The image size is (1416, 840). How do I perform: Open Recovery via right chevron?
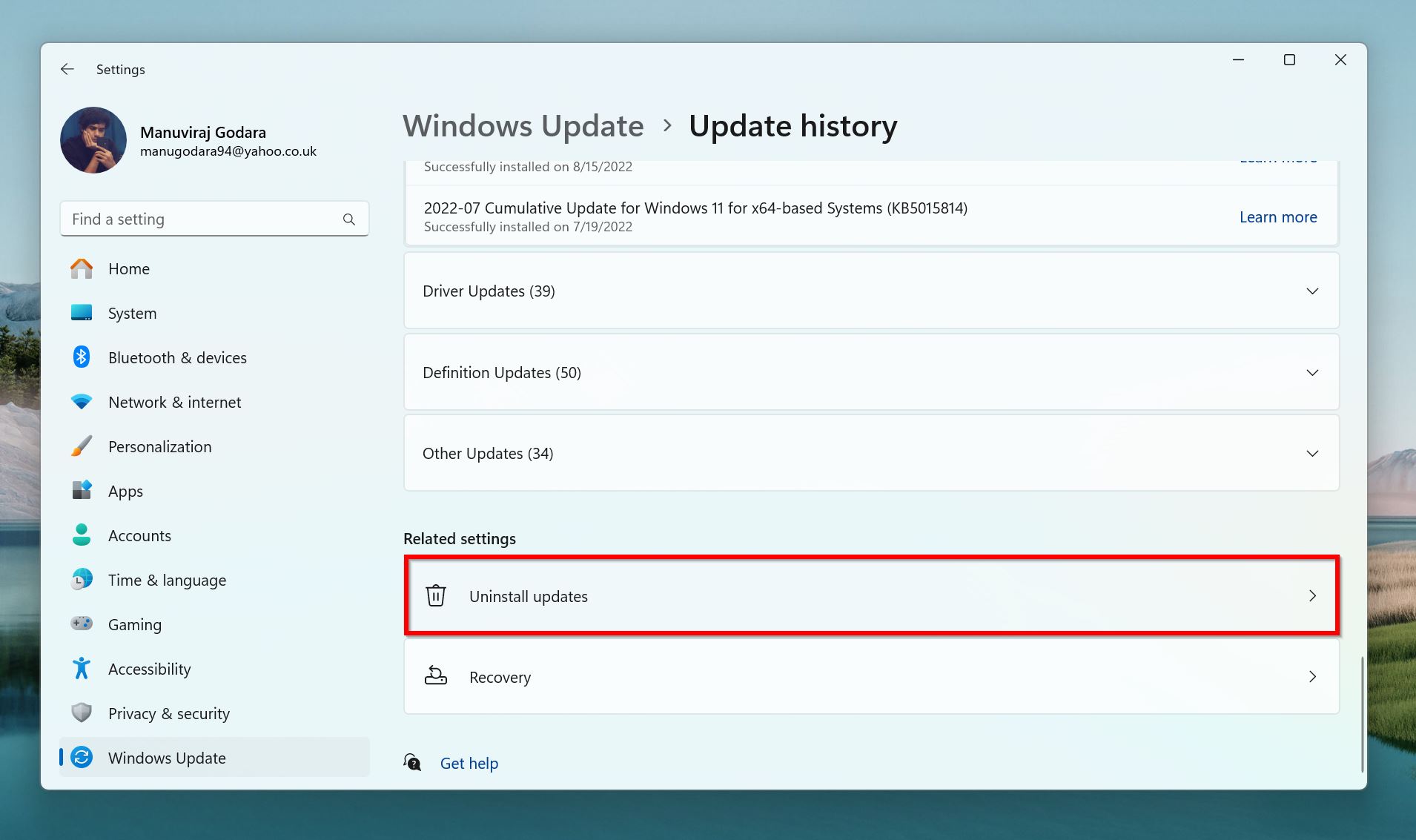pyautogui.click(x=1312, y=677)
